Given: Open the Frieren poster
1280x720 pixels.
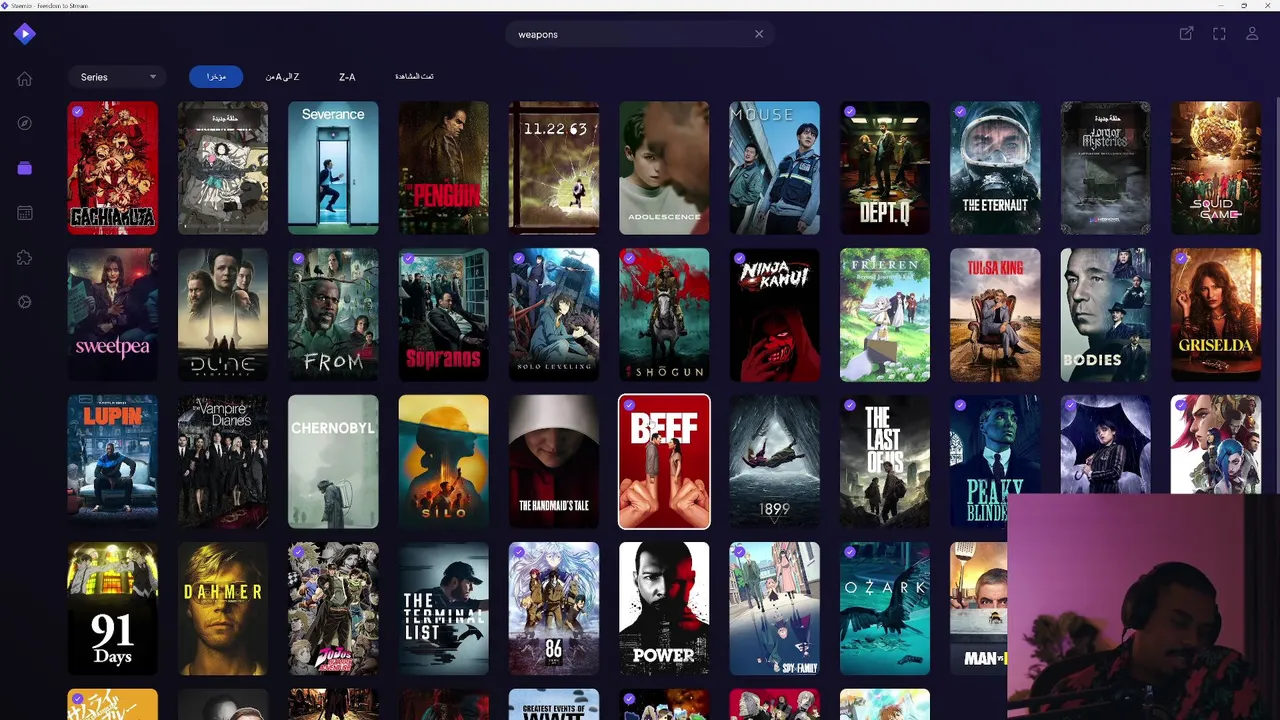Looking at the screenshot, I should pyautogui.click(x=885, y=315).
